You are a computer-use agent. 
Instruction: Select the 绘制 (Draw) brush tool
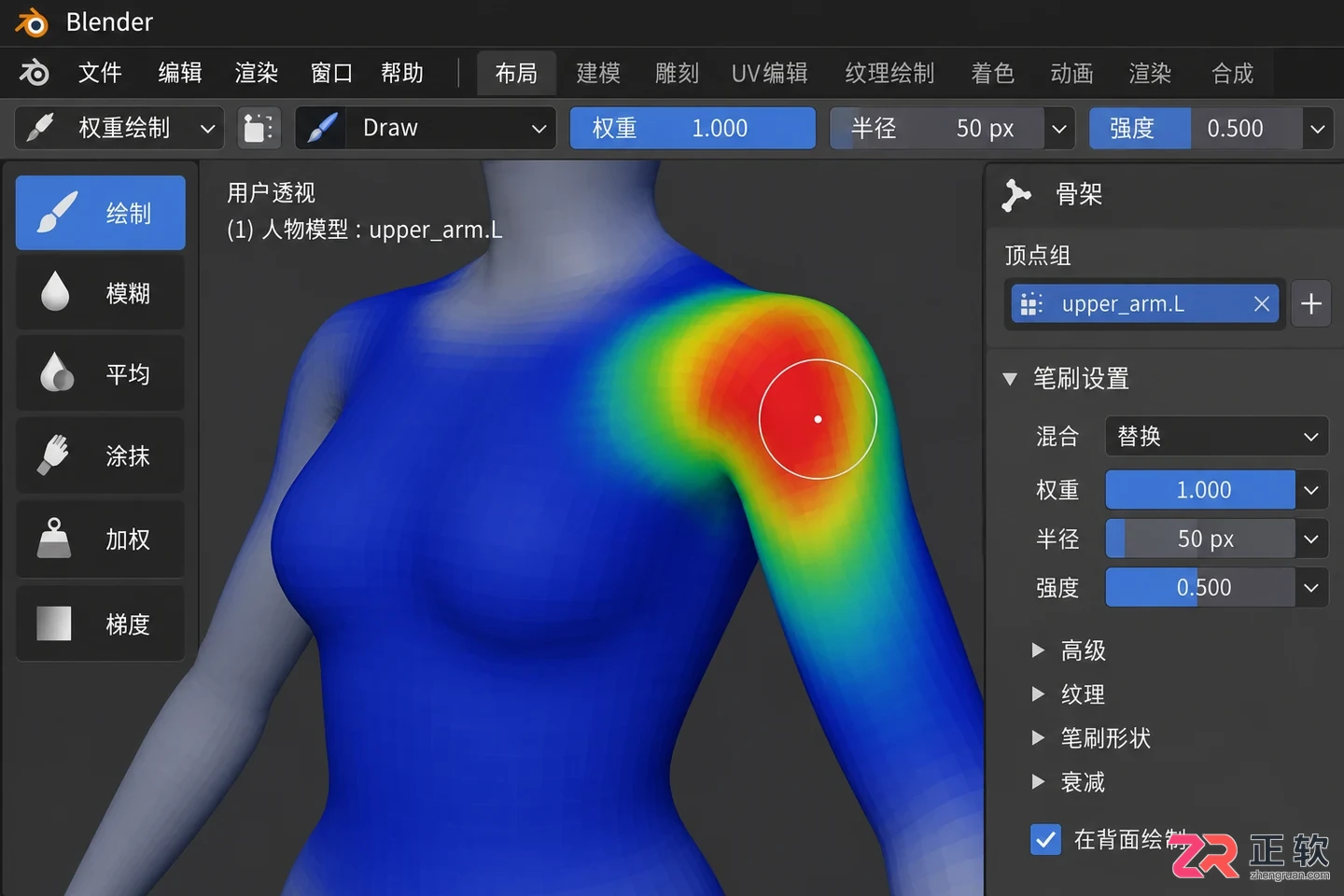[101, 213]
